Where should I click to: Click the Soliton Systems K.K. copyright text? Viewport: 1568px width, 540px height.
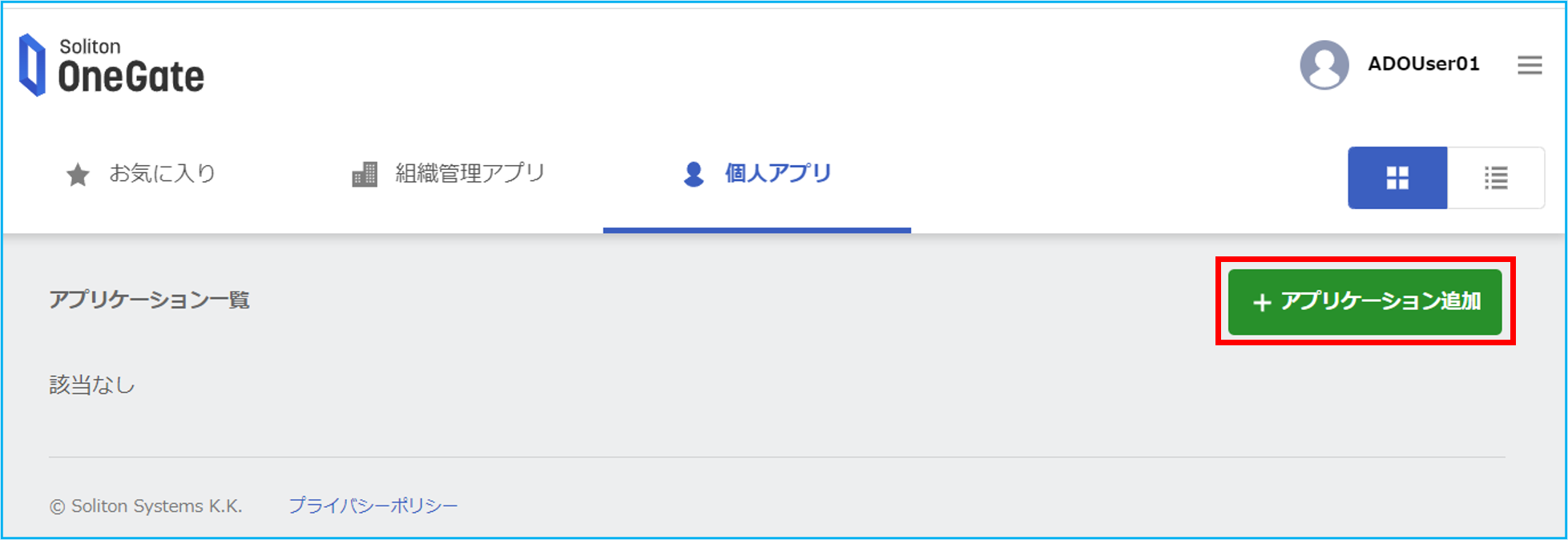coord(146,506)
